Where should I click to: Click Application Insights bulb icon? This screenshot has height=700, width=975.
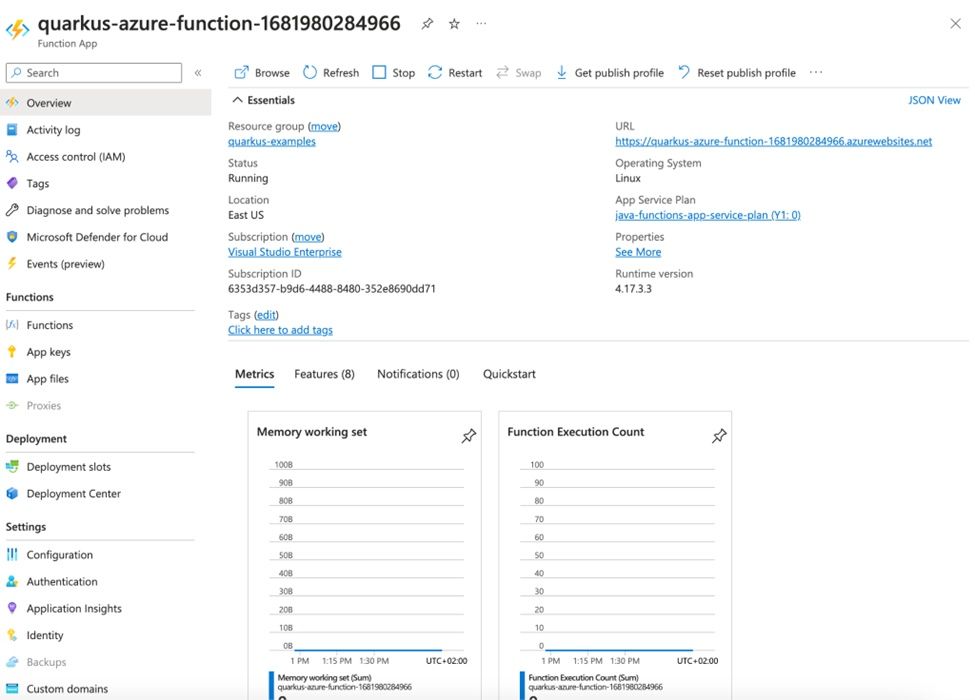coord(12,608)
